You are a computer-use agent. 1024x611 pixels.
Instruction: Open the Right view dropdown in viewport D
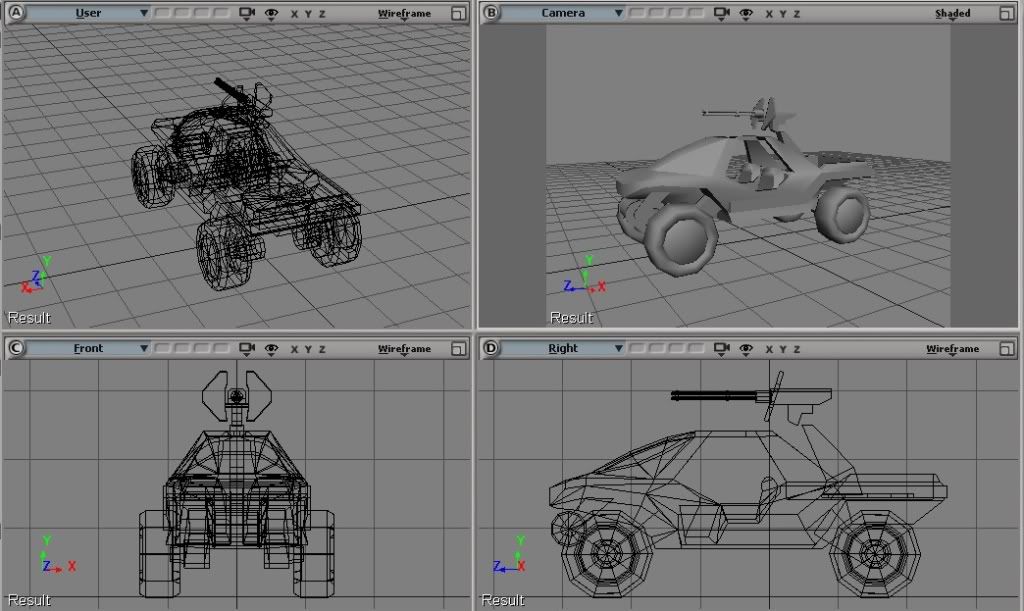564,349
